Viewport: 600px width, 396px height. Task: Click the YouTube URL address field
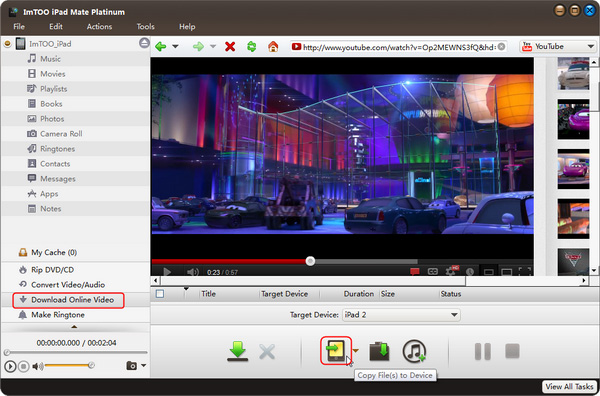pos(399,47)
